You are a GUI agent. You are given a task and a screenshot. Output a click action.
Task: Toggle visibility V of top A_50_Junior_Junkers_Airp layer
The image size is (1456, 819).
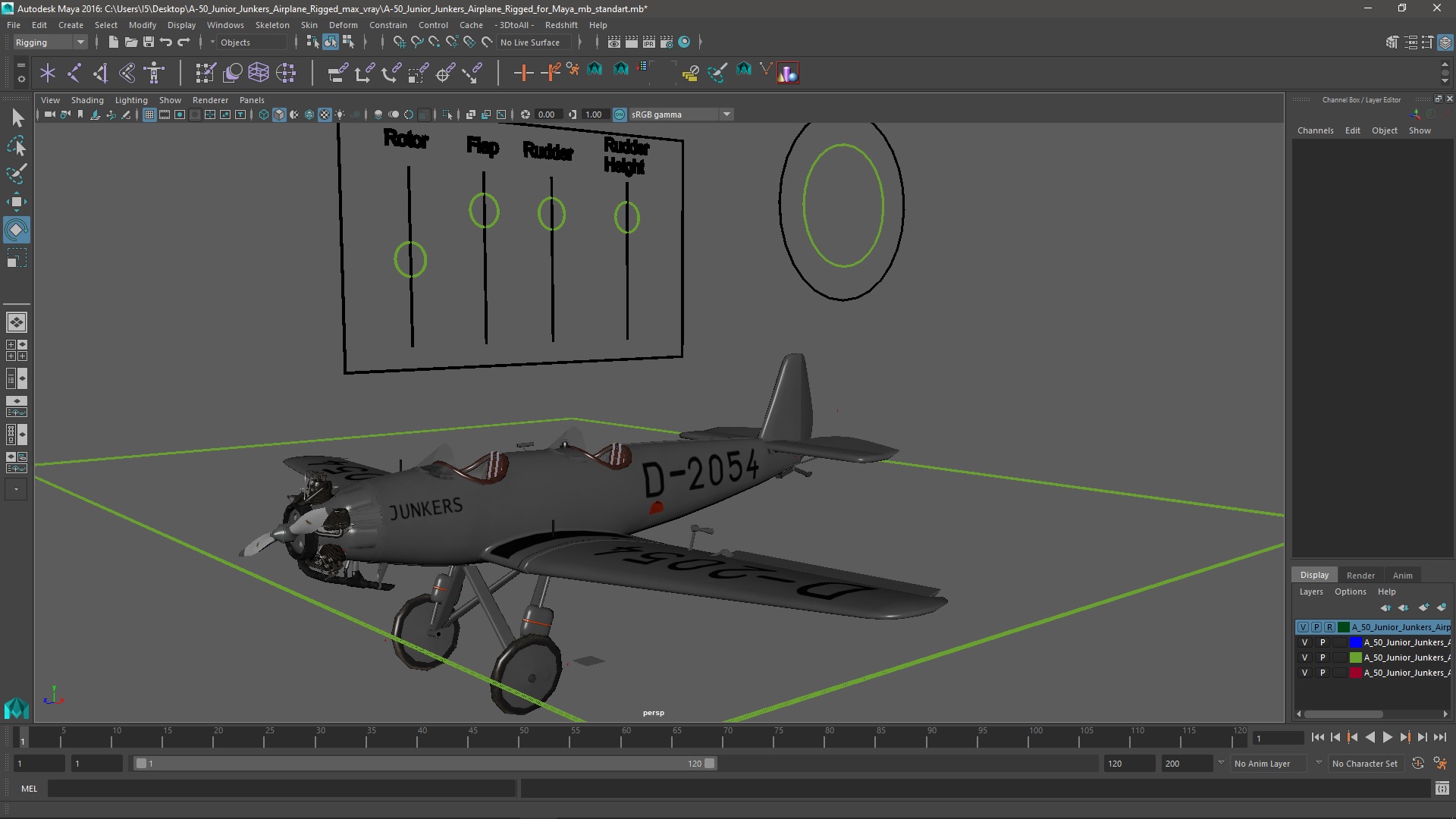pyautogui.click(x=1303, y=627)
